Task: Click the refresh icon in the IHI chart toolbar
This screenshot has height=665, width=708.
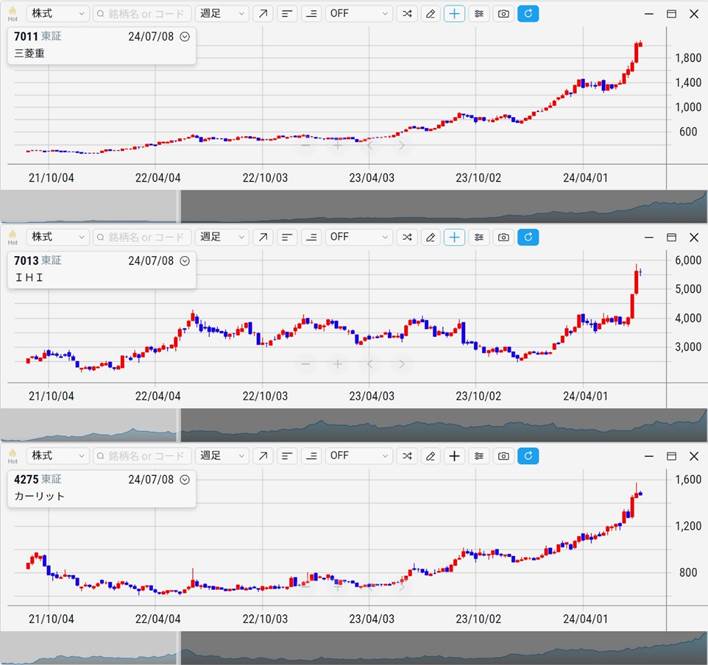Action: 528,237
